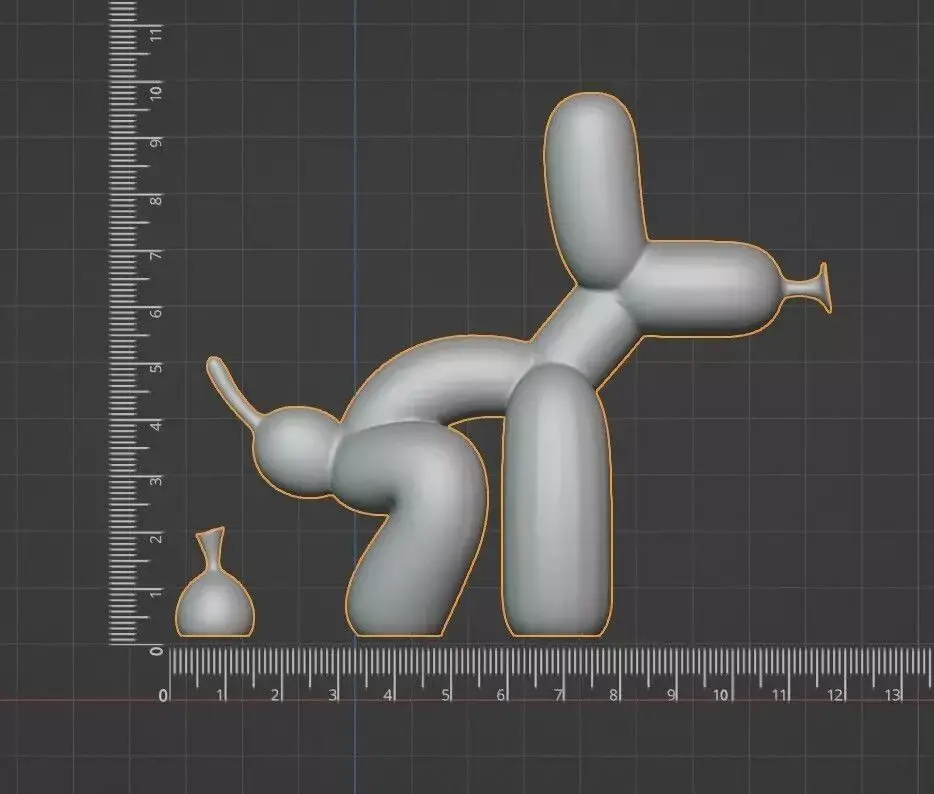Click the balloon dog's thin tail tip
This screenshot has width=934, height=794.
pyautogui.click(x=232, y=391)
